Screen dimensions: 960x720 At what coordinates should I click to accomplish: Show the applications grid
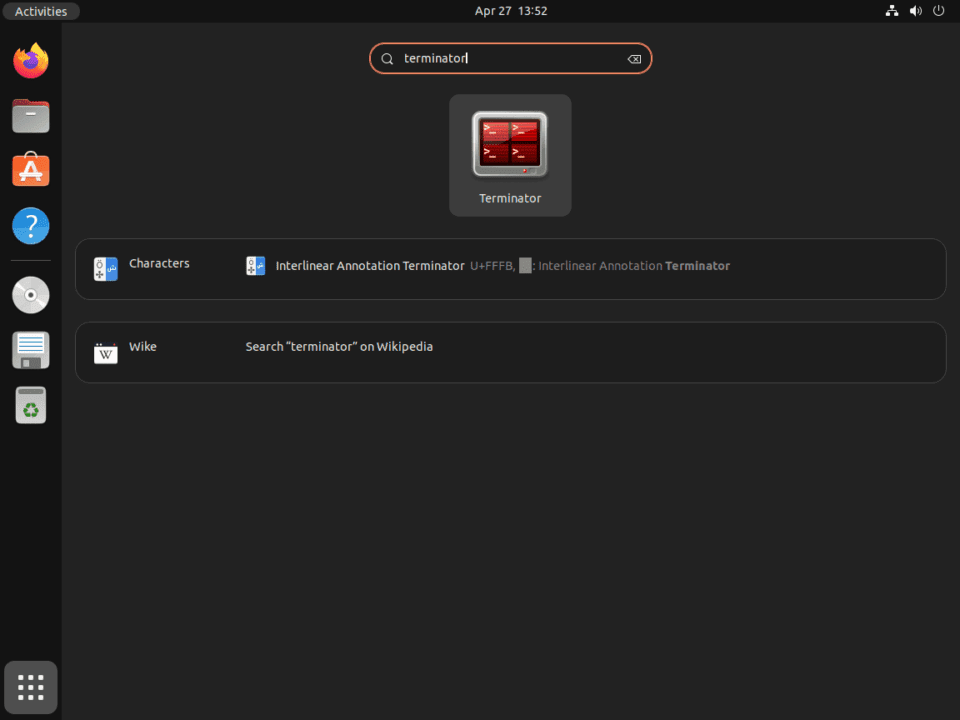[x=30, y=687]
